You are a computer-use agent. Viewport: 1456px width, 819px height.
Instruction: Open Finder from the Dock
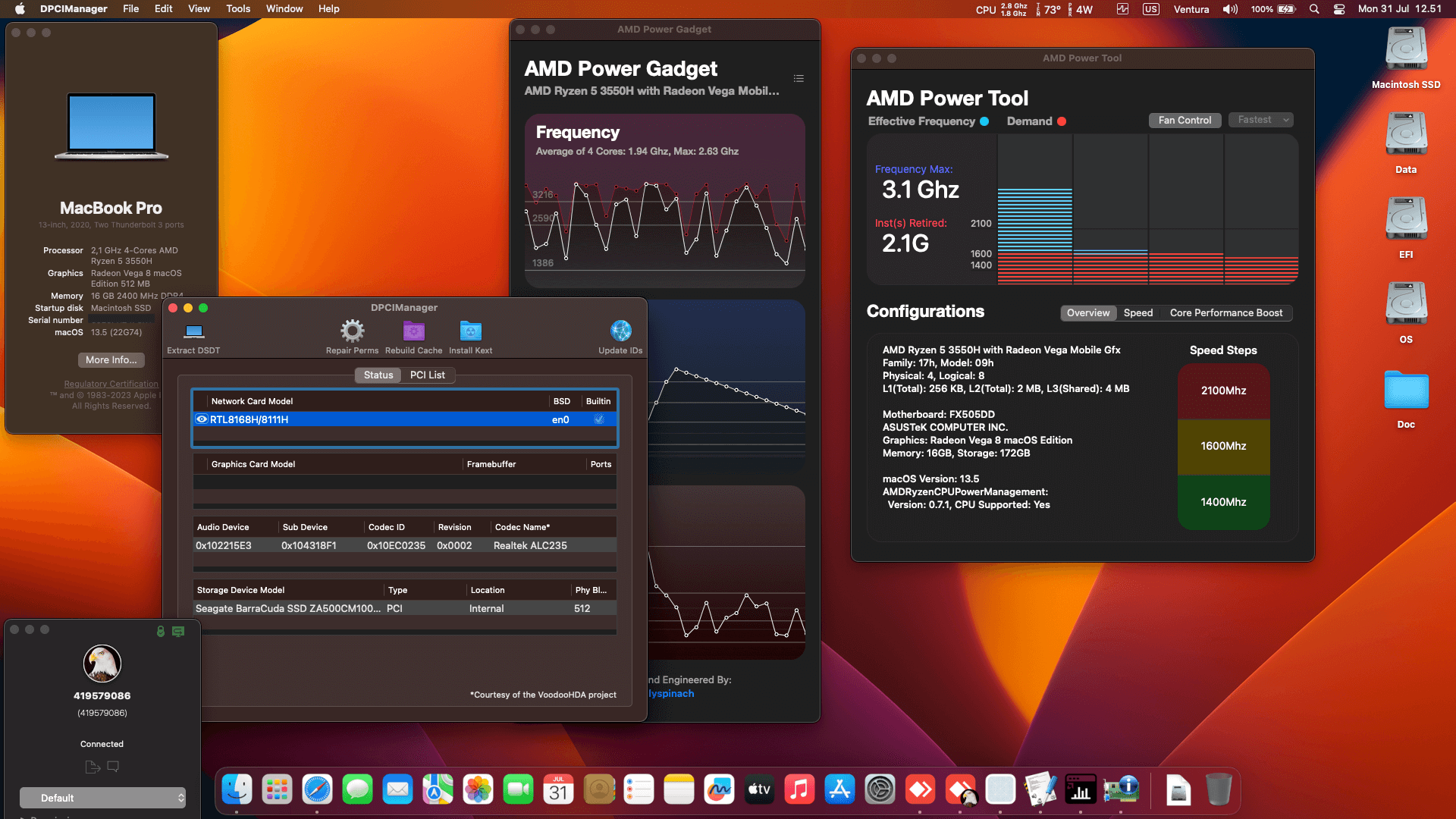[237, 790]
